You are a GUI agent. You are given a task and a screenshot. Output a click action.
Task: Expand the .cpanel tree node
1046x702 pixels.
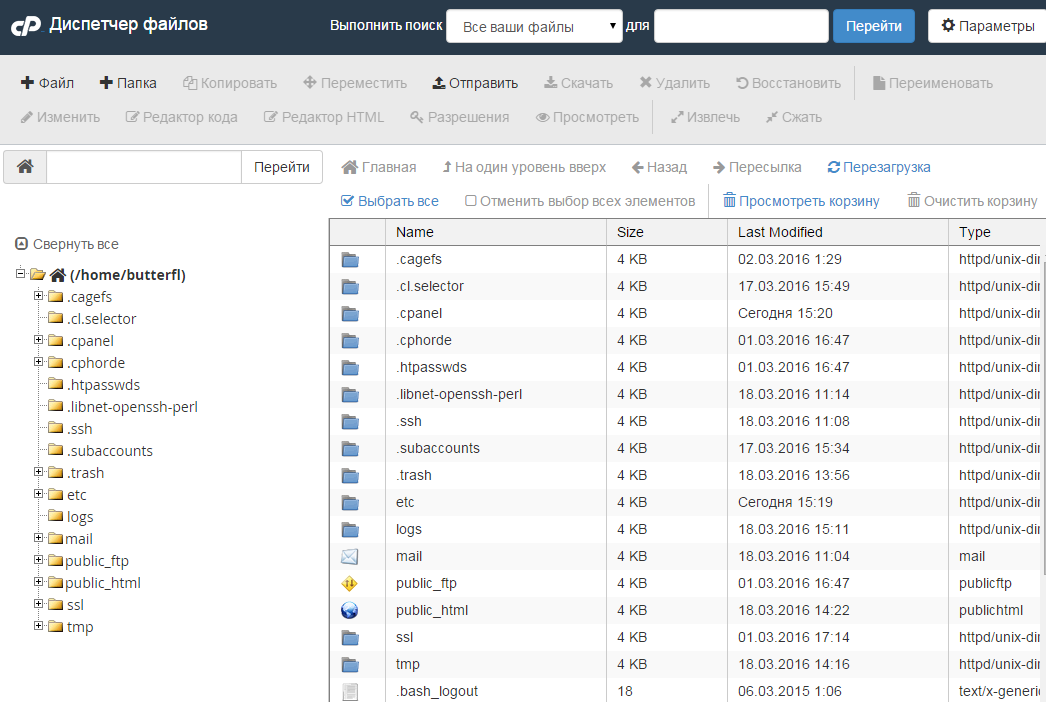point(39,340)
